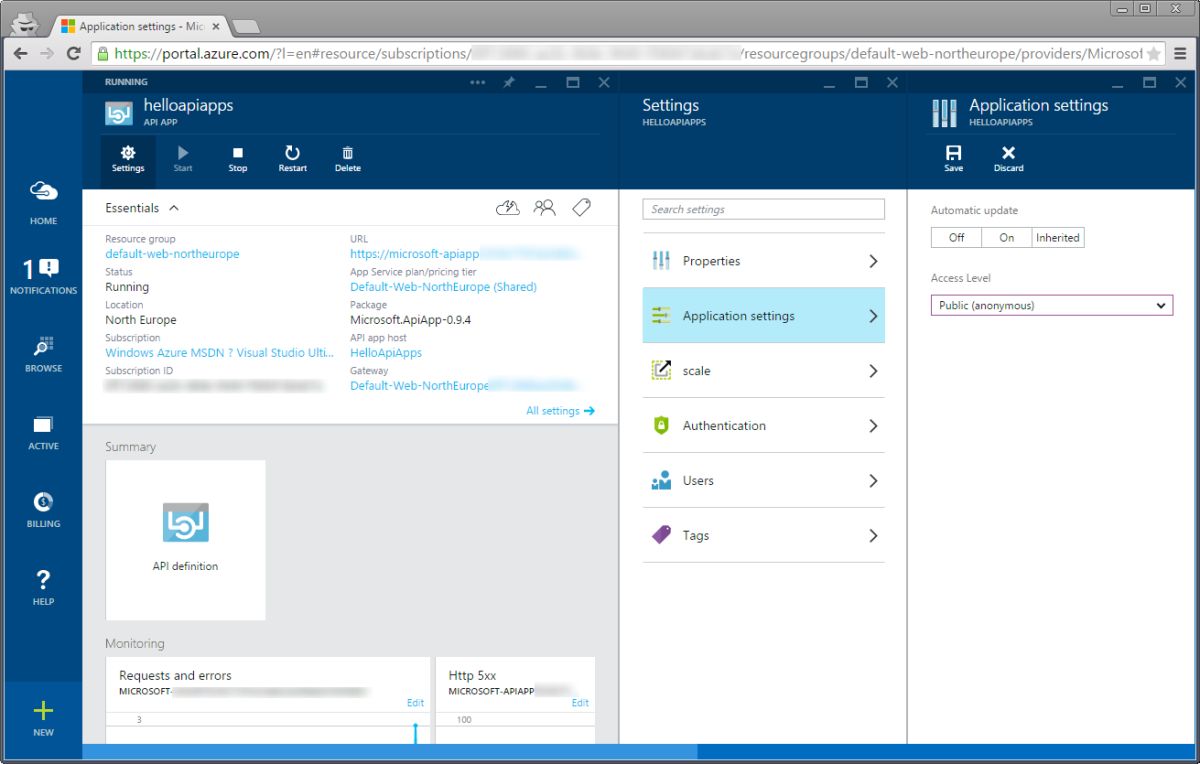1200x764 pixels.
Task: Open NOTIFICATIONS in the sidebar
Action: [43, 277]
